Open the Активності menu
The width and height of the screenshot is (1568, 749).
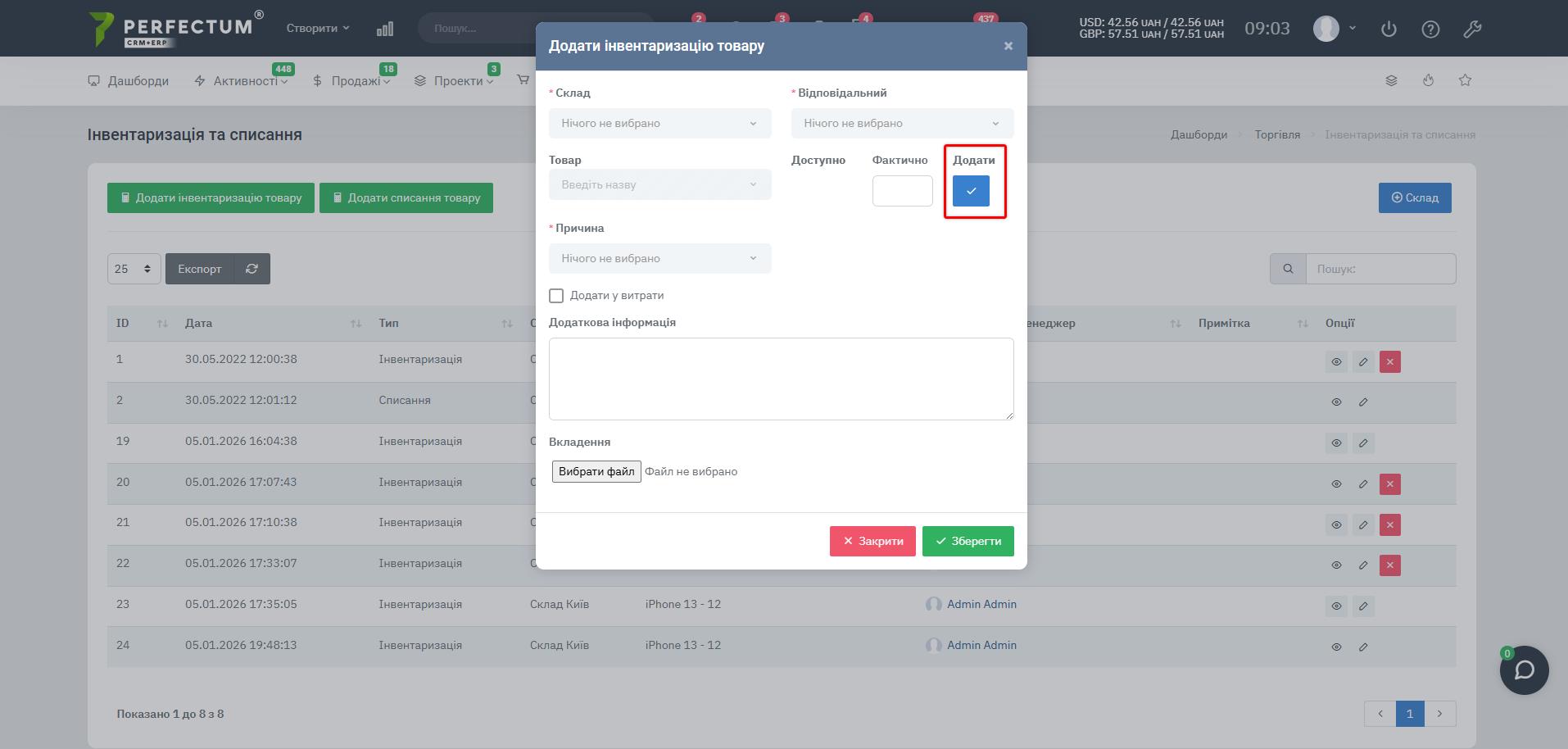click(x=244, y=80)
